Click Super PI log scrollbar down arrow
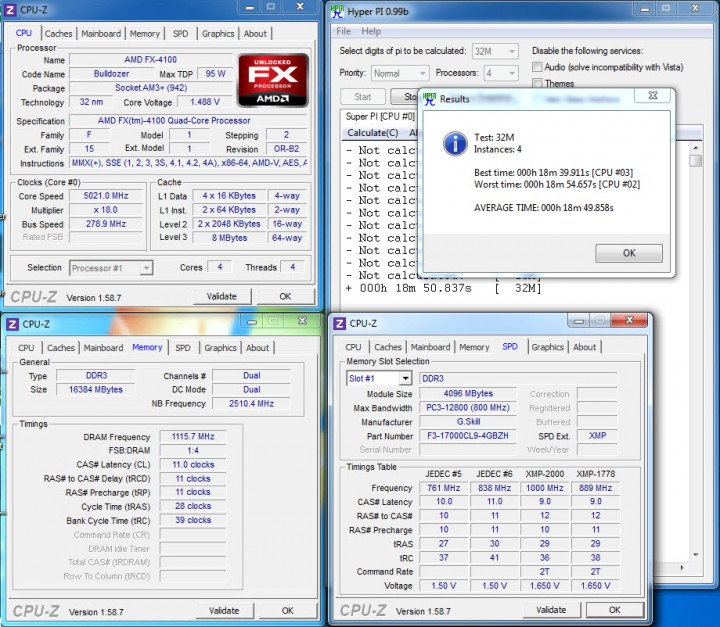 (696, 555)
